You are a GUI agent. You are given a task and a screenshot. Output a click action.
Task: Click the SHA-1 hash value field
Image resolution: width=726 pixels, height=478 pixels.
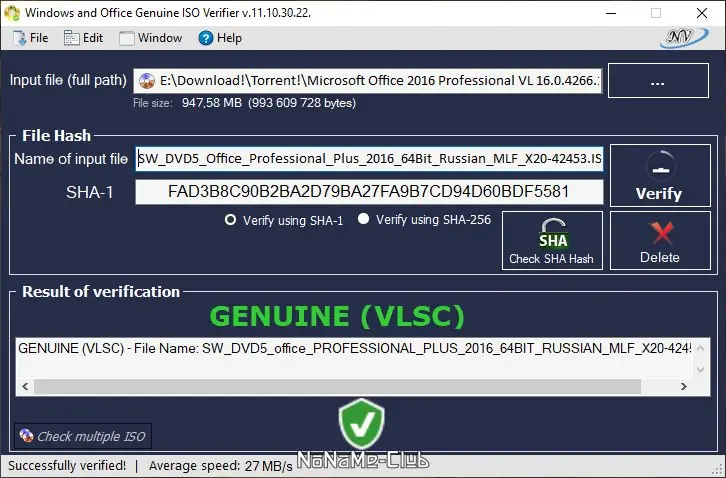(x=369, y=192)
